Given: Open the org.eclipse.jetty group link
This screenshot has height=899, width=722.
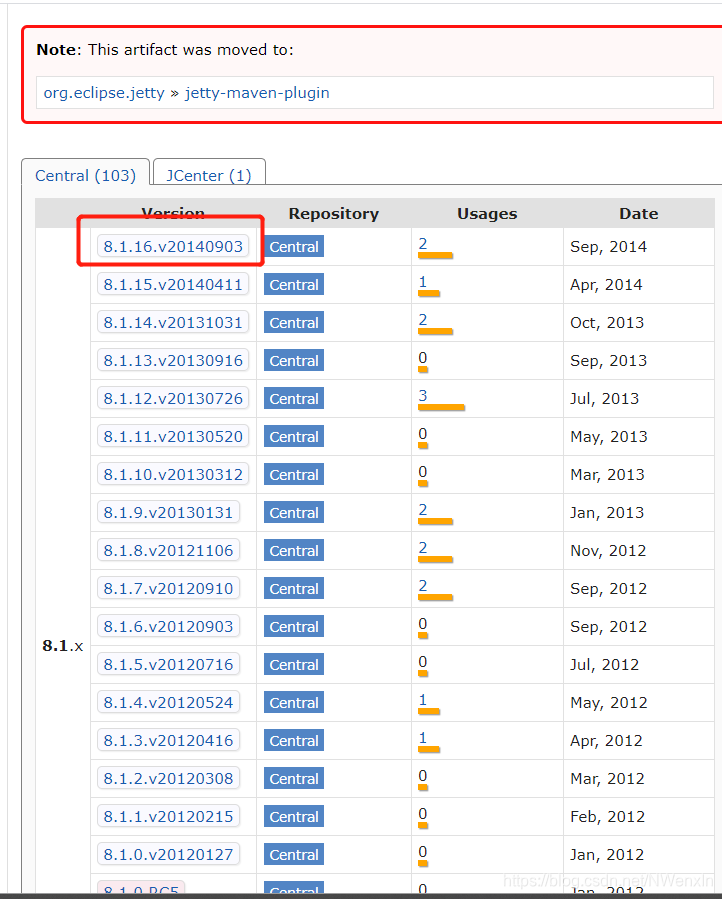Looking at the screenshot, I should click(x=104, y=93).
